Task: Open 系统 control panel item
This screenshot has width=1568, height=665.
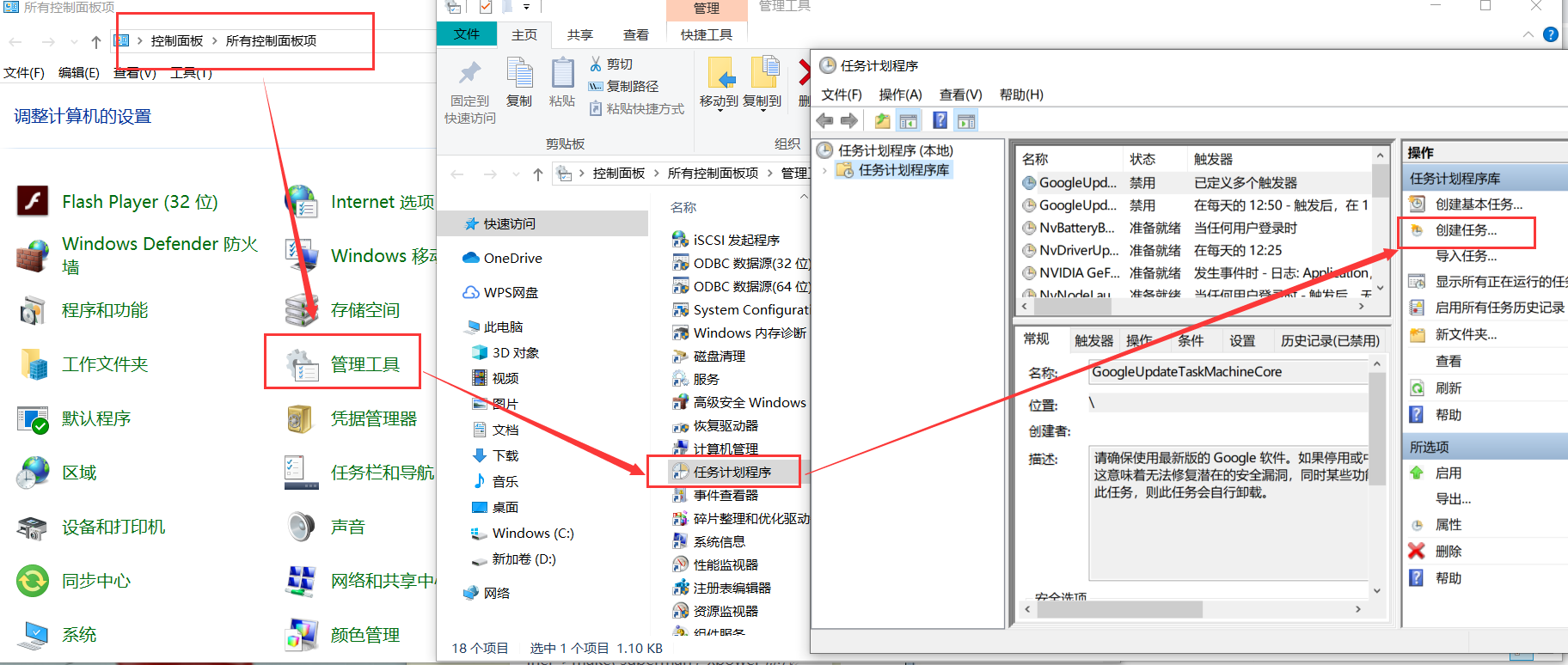Action: [x=57, y=635]
